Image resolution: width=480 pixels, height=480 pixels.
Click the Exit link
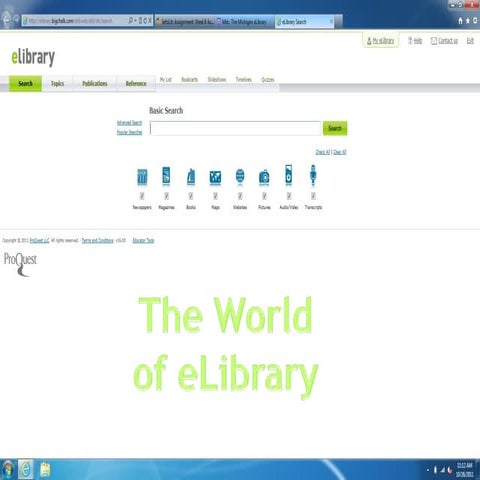point(470,41)
